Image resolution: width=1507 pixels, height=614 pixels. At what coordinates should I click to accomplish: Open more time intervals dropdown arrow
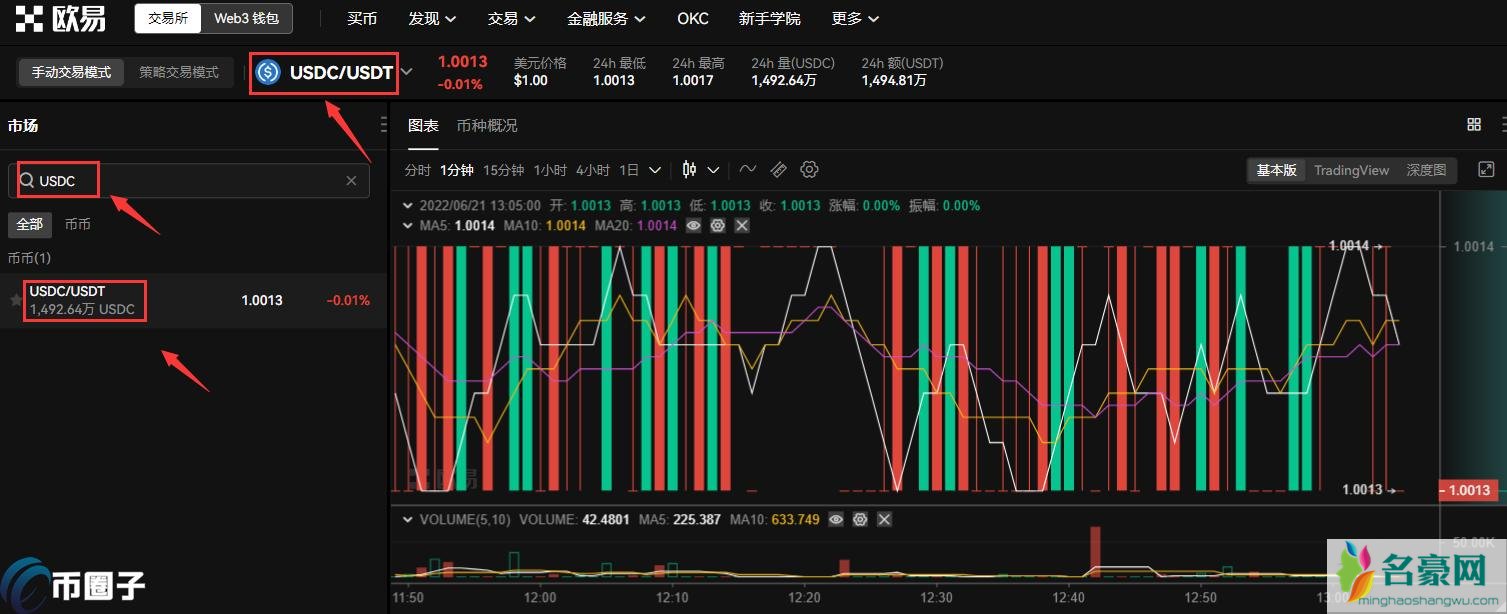tap(655, 170)
